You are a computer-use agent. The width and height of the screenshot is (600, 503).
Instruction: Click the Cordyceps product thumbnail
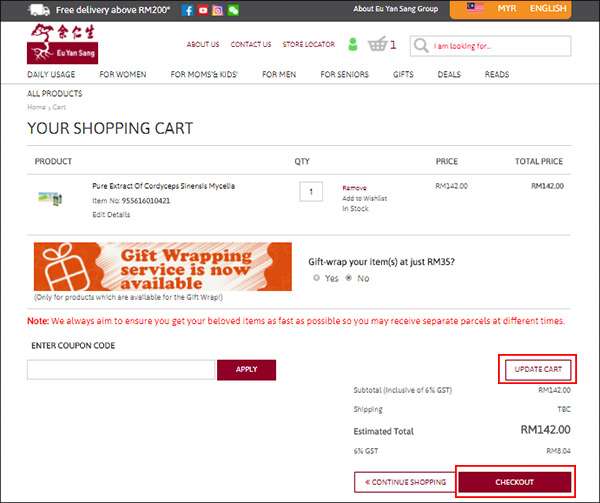point(50,199)
